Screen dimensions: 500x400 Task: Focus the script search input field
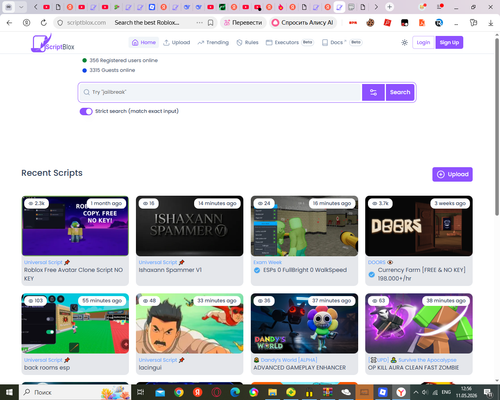click(221, 92)
